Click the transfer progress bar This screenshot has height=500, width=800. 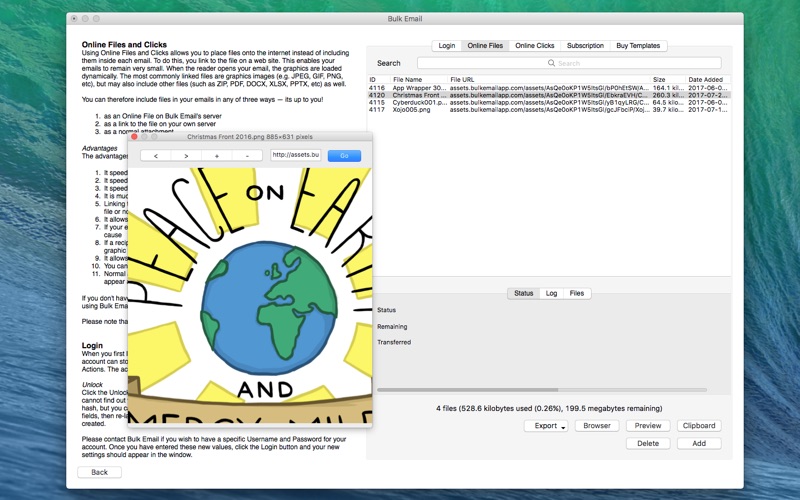(x=542, y=390)
